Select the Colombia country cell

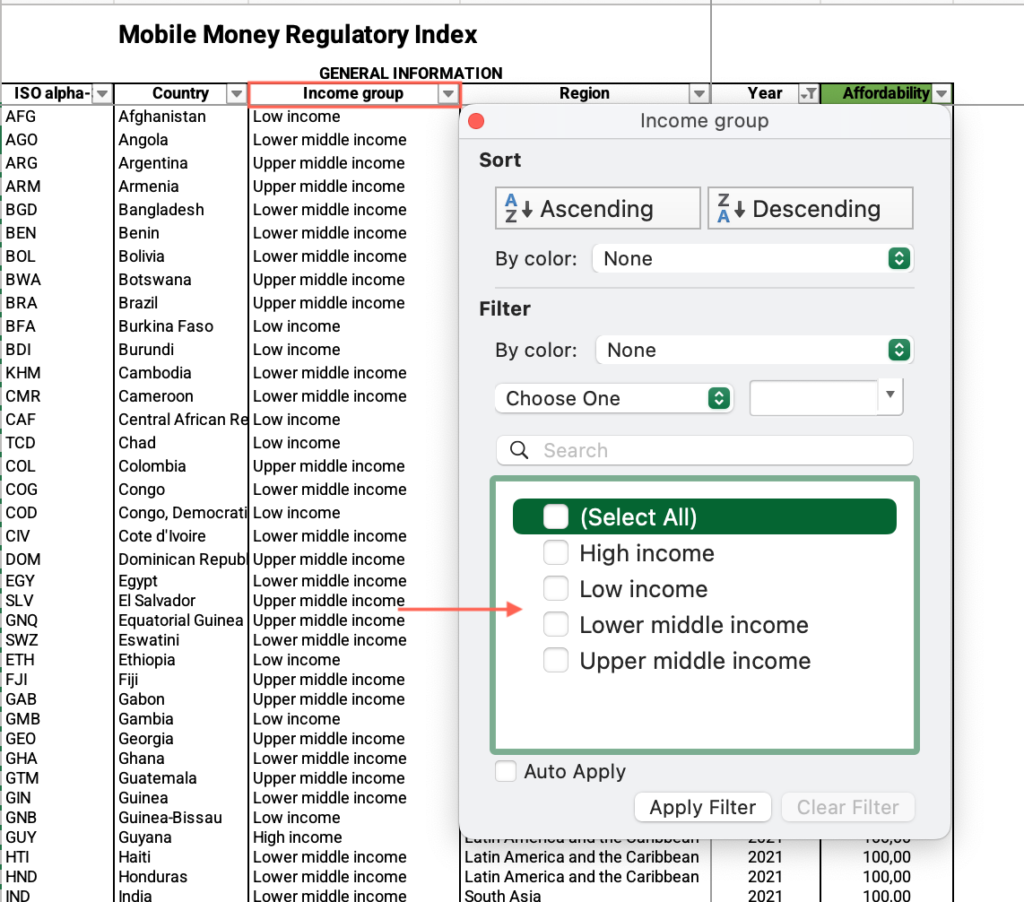coord(181,466)
